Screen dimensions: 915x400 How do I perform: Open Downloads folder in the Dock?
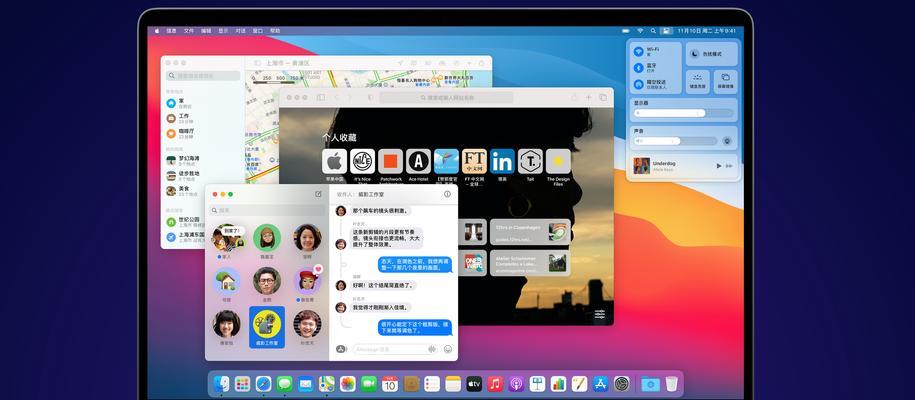650,384
